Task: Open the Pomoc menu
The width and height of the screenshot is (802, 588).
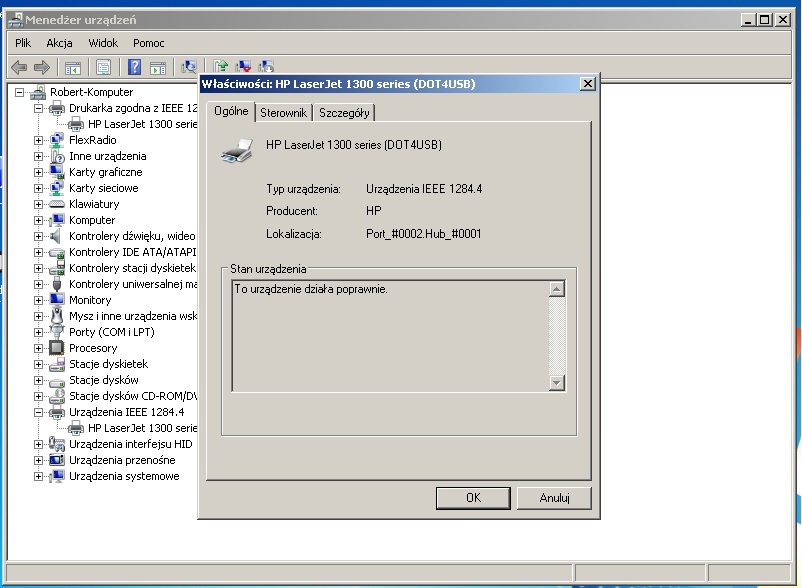Action: pyautogui.click(x=148, y=43)
